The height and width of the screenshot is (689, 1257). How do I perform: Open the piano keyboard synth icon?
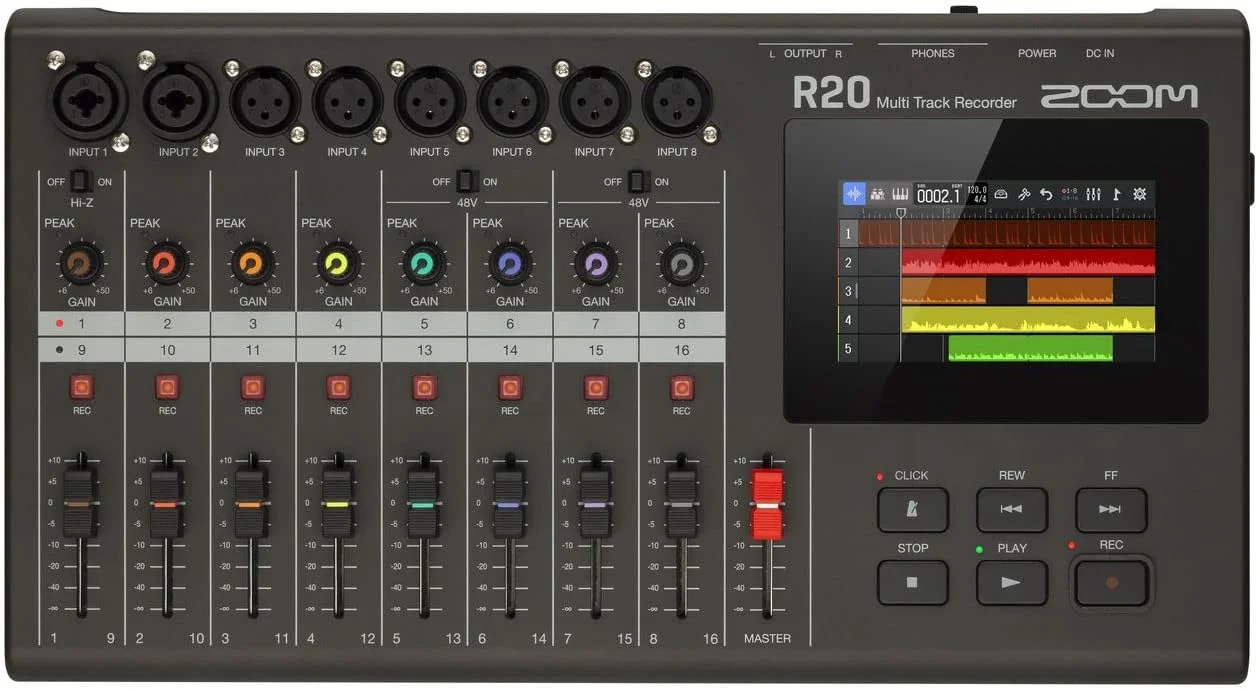tap(900, 194)
